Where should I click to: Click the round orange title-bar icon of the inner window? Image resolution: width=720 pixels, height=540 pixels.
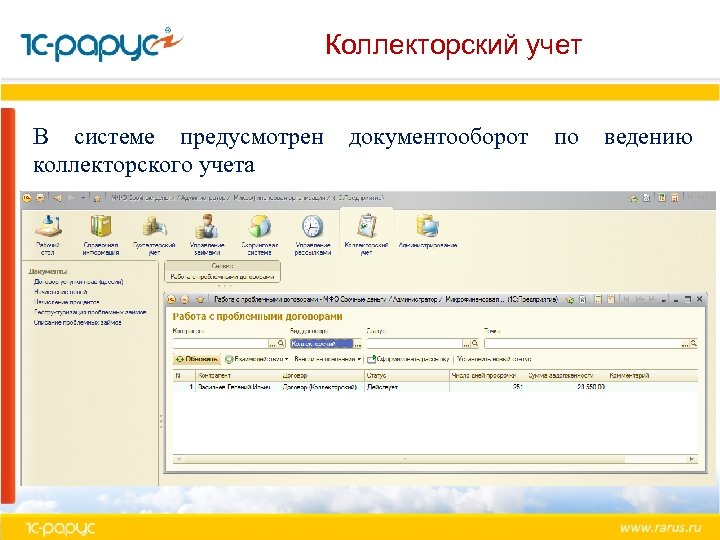pyautogui.click(x=185, y=300)
